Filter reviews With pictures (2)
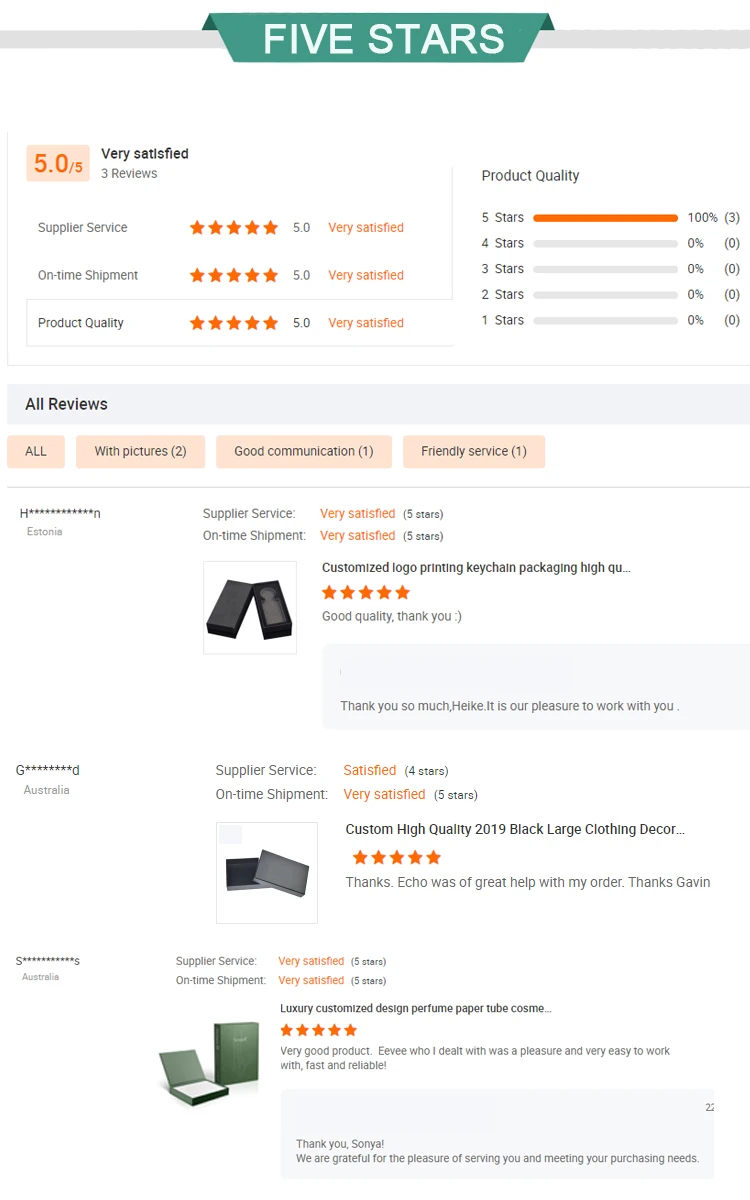The image size is (750, 1200). pos(140,451)
